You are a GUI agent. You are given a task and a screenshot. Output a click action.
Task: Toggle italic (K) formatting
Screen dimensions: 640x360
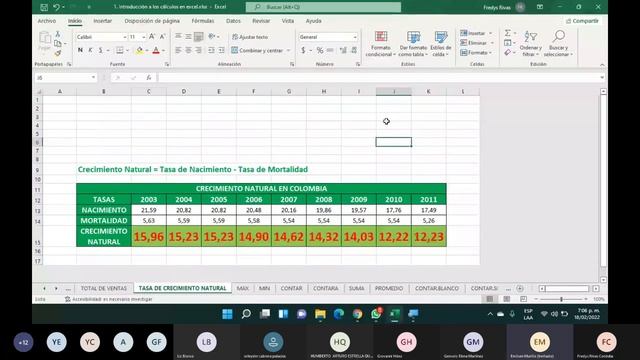pyautogui.click(x=90, y=50)
